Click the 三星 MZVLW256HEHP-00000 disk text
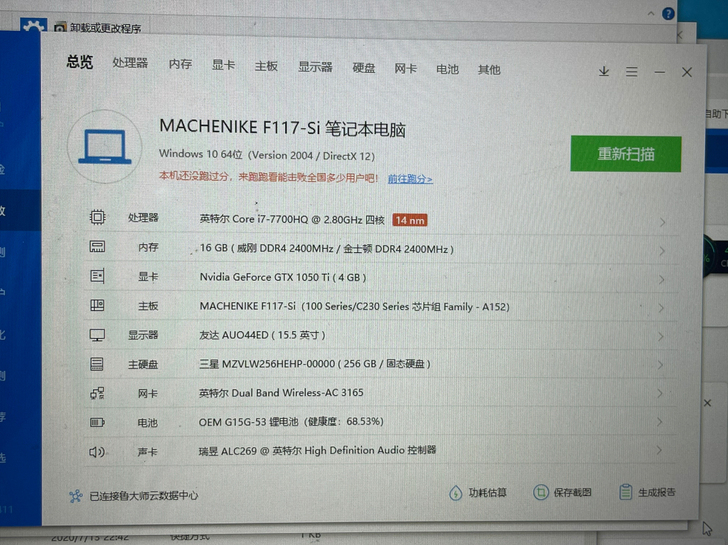This screenshot has height=545, width=728. [315, 363]
